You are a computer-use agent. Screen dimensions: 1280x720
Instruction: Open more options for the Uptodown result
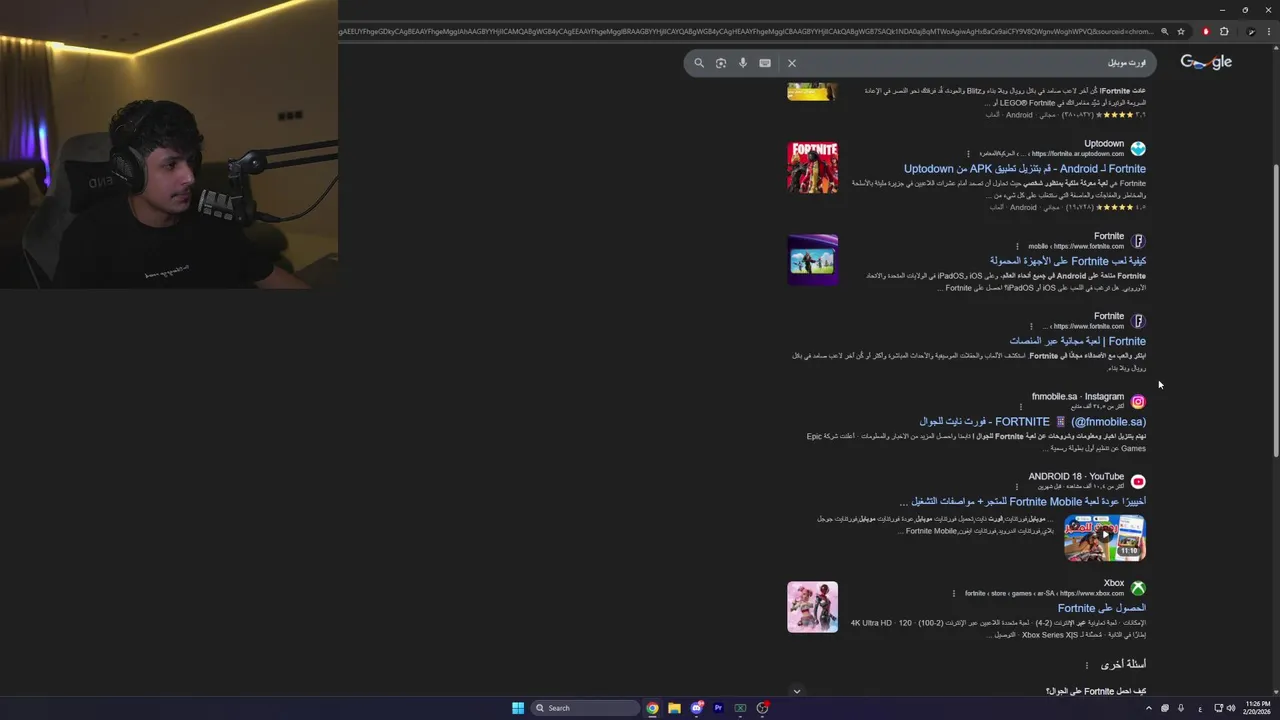[968, 154]
